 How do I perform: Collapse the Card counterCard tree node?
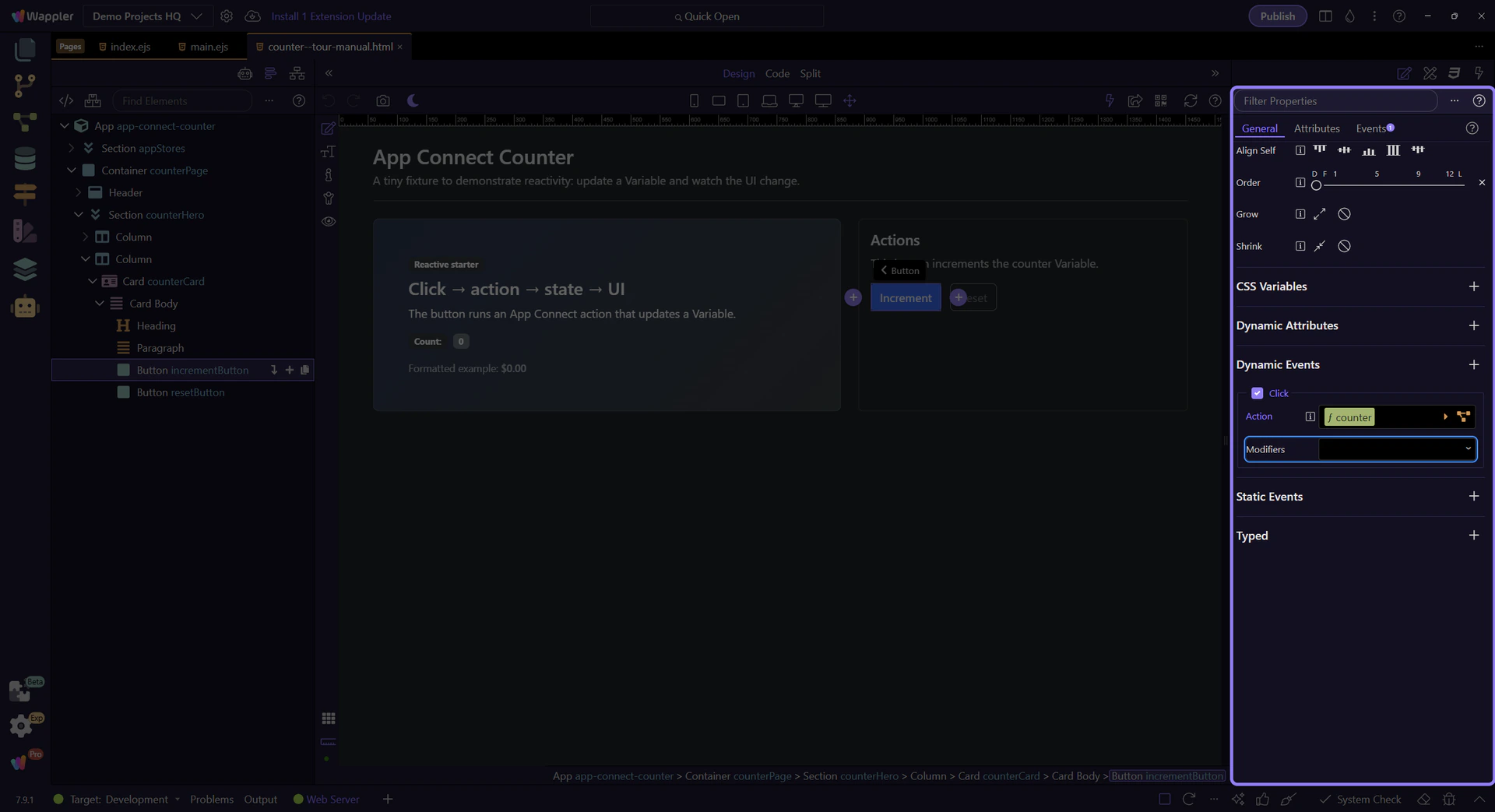coord(93,281)
